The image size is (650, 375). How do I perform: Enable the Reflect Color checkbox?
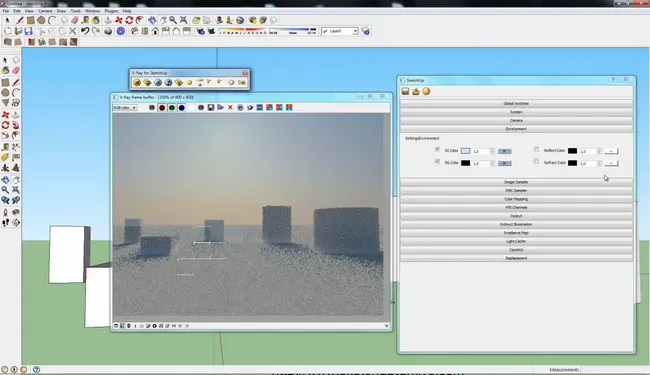click(536, 149)
